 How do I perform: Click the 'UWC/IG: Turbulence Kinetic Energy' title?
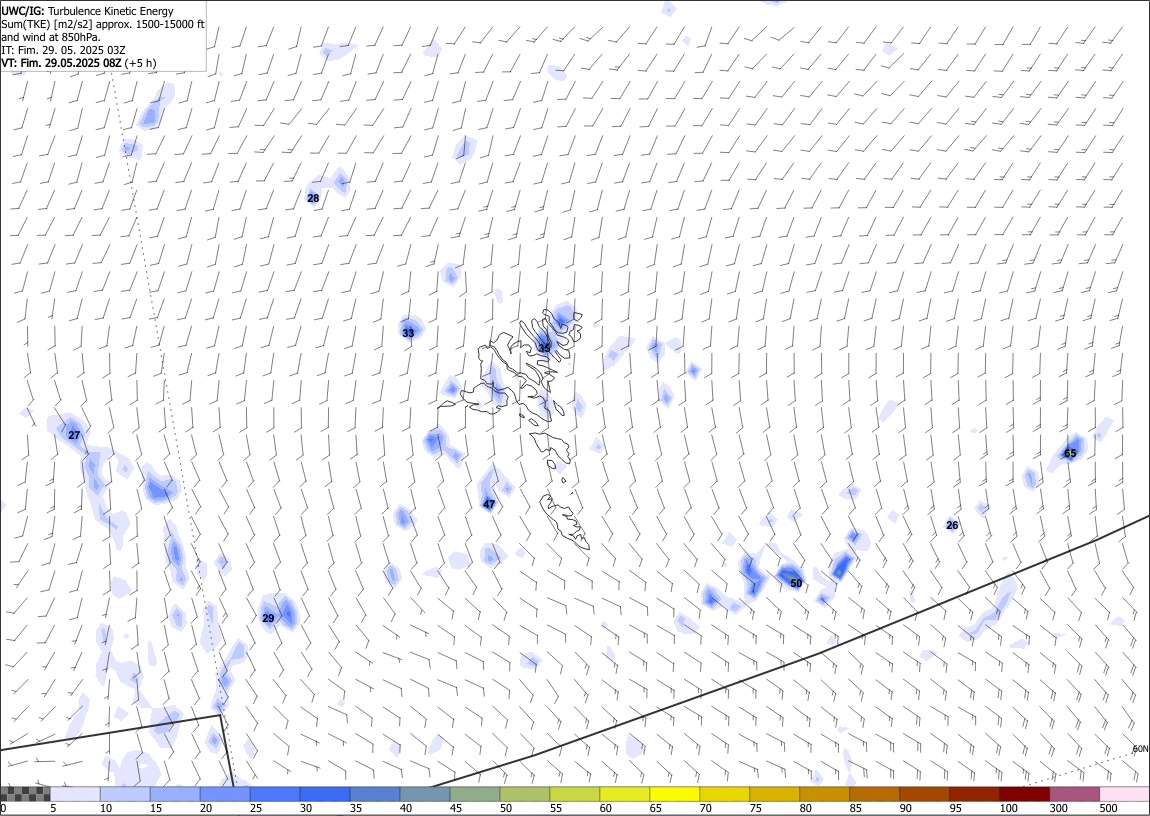point(87,11)
